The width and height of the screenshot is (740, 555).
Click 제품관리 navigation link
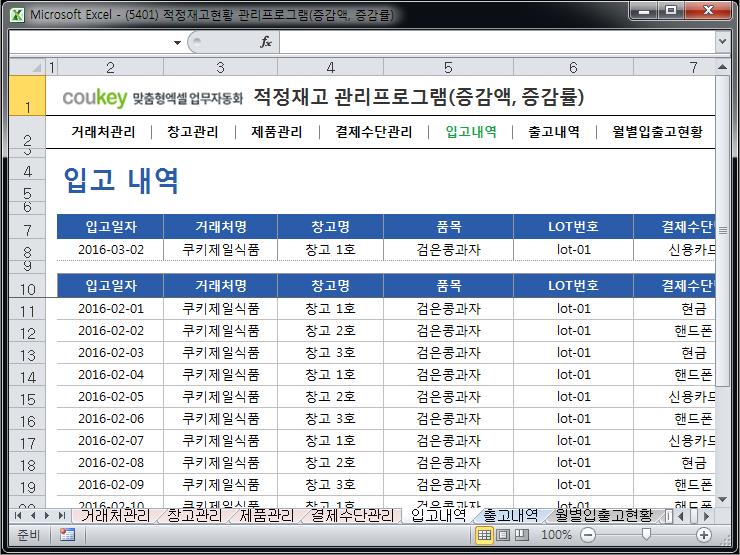click(x=277, y=132)
